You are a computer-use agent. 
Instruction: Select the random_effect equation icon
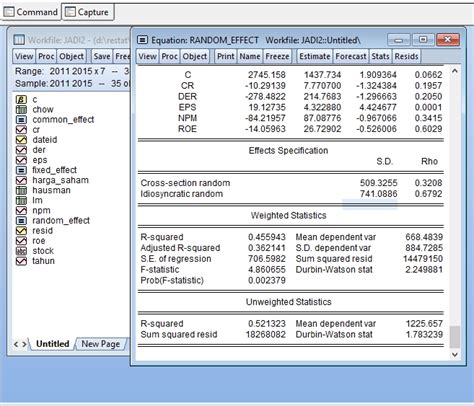(x=21, y=221)
